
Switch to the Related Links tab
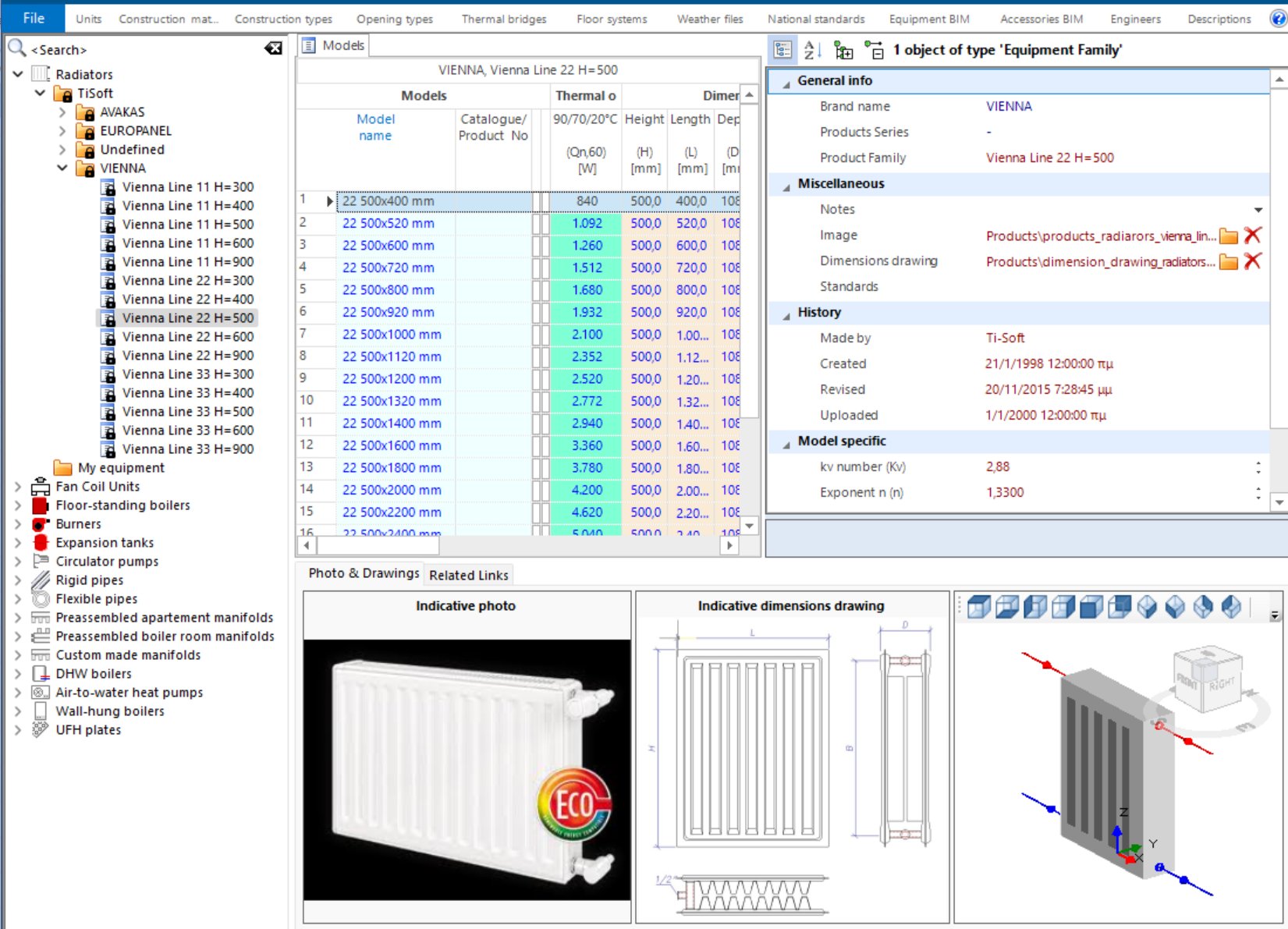tap(468, 575)
